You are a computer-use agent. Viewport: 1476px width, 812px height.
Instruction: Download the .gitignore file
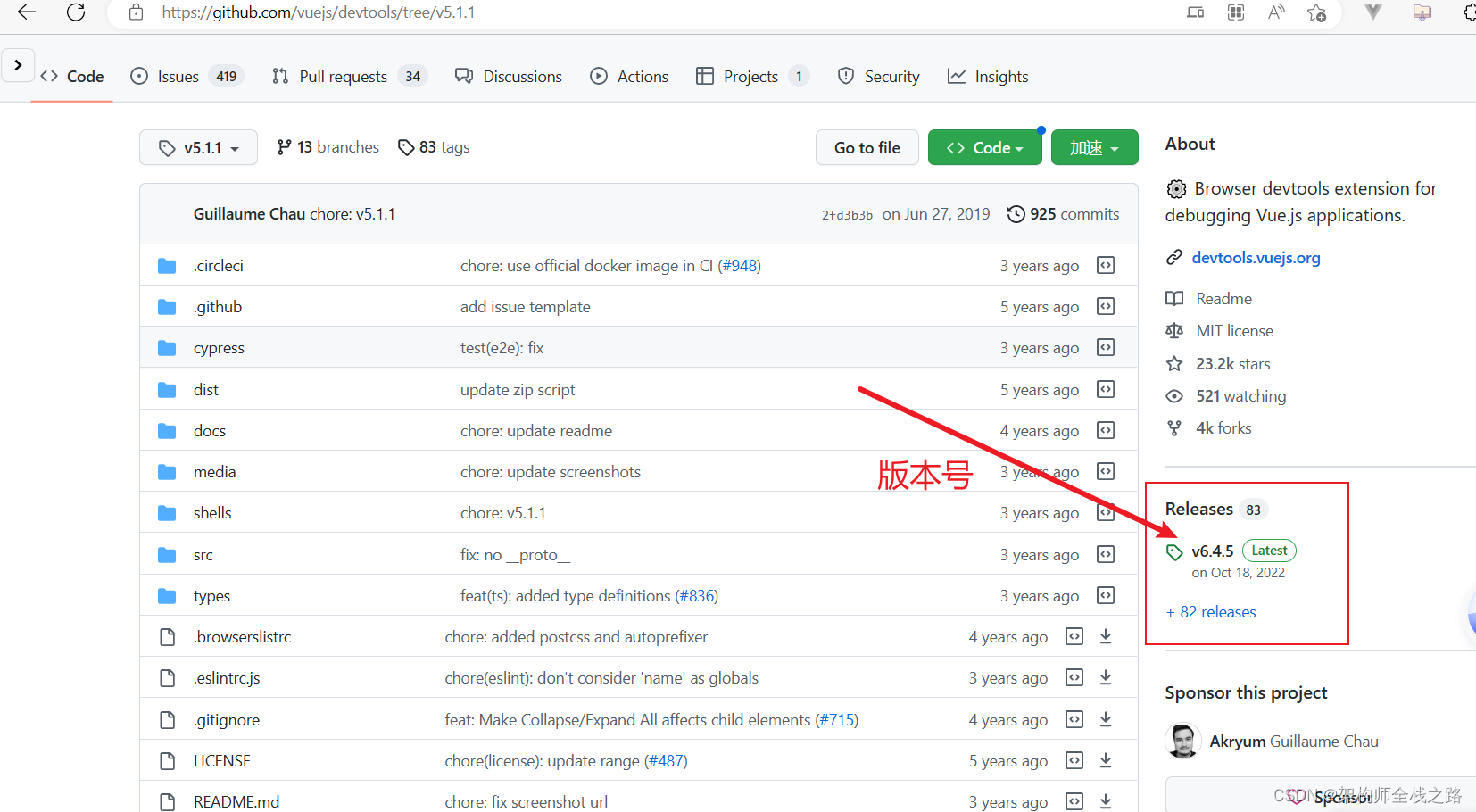[x=1106, y=719]
